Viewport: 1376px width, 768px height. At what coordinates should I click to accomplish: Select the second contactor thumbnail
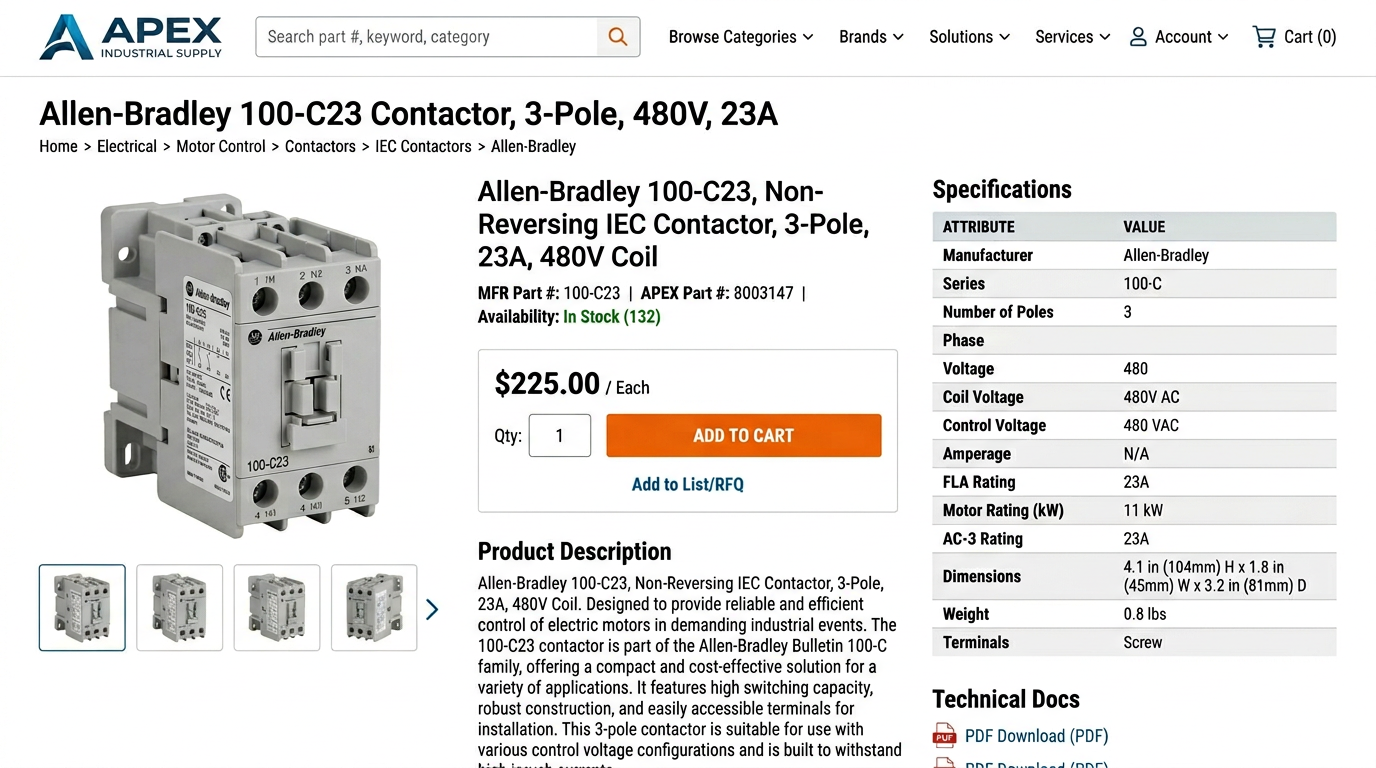(x=180, y=608)
